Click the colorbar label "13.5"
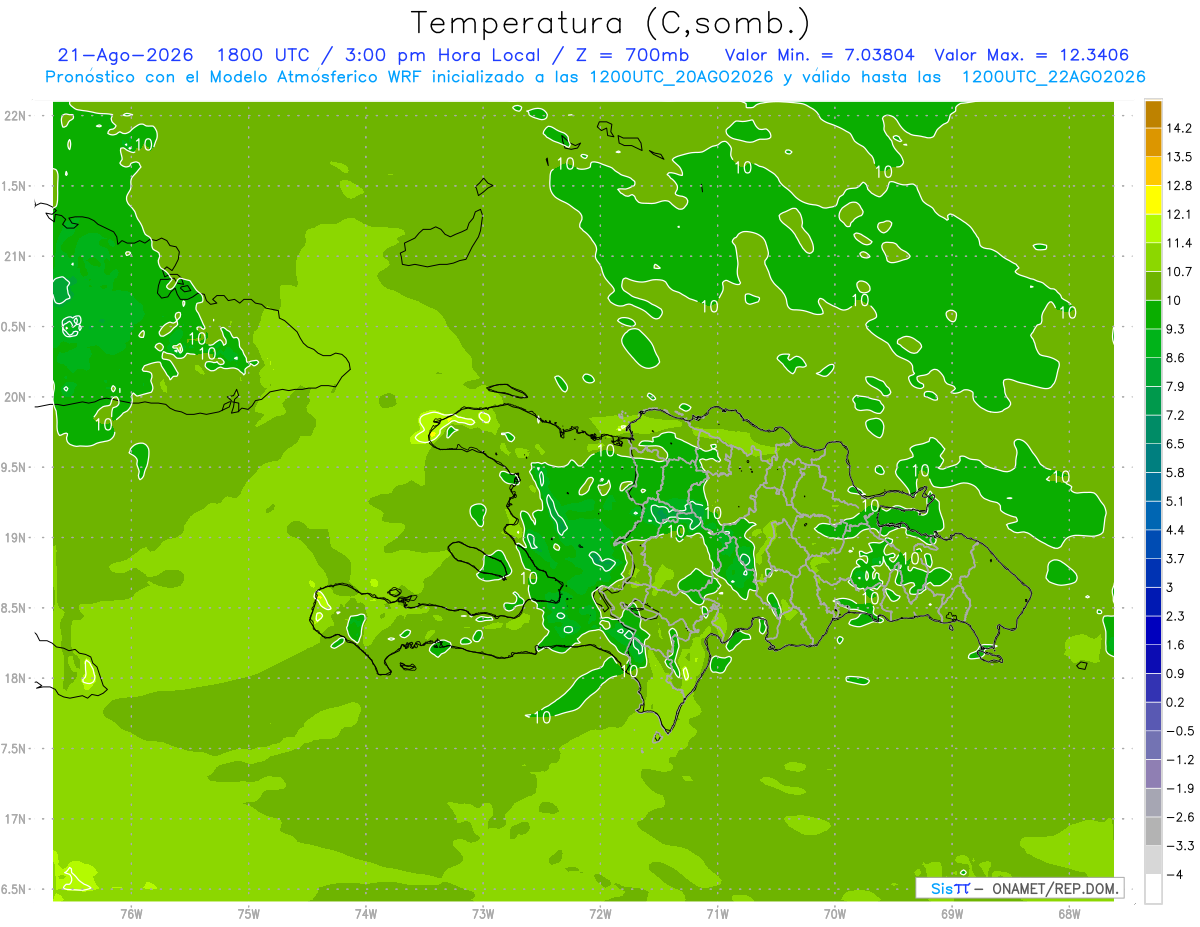1200x927 pixels. pos(1179,157)
